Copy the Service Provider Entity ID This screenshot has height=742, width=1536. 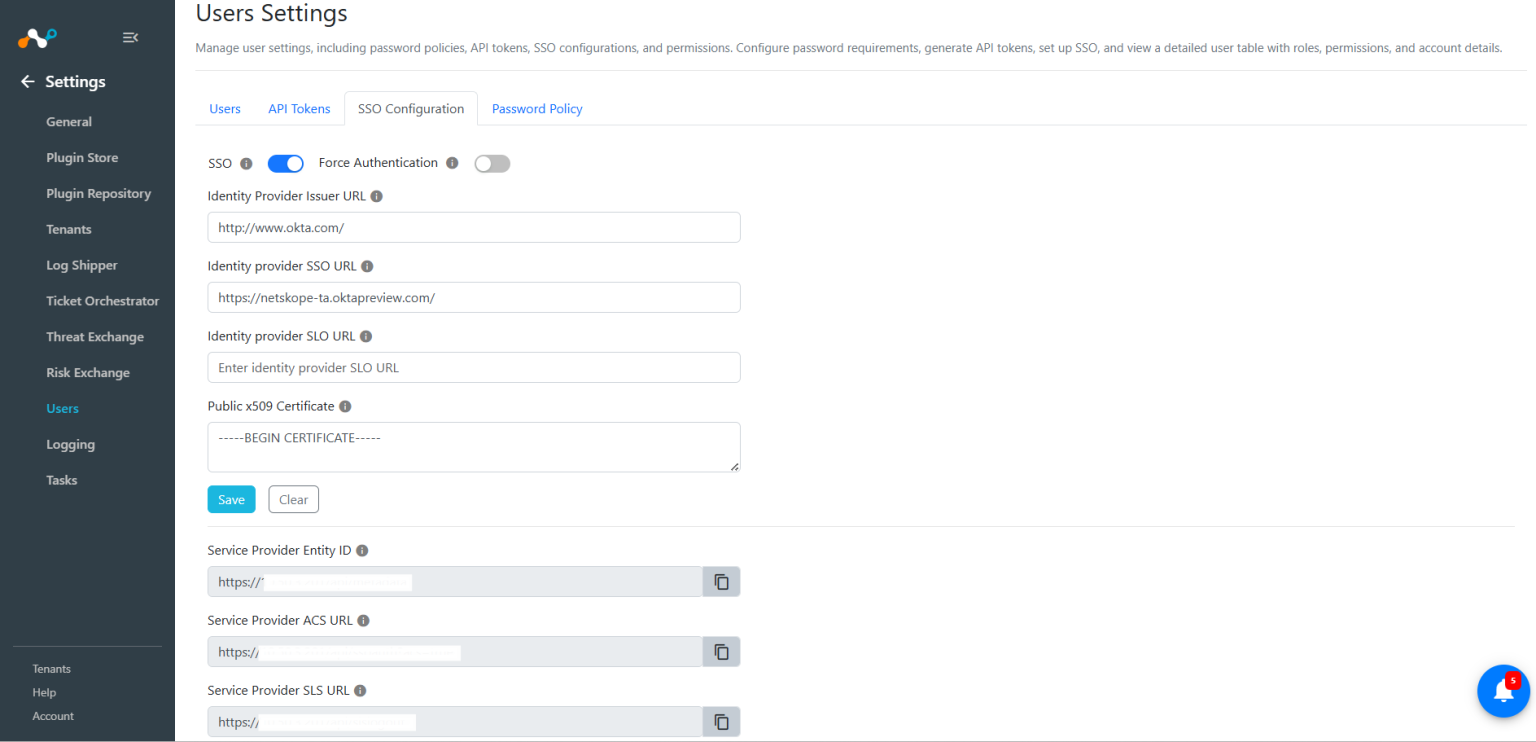[721, 581]
